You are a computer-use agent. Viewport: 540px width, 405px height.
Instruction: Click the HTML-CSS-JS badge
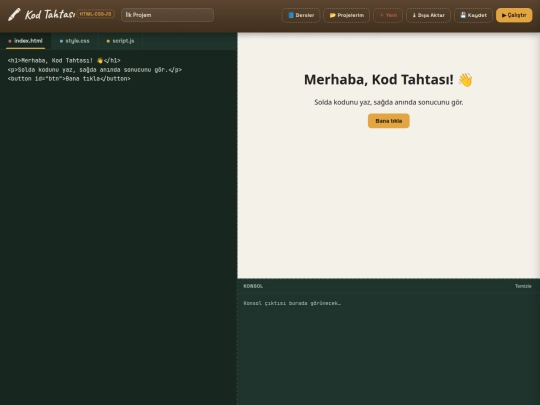[x=96, y=14]
